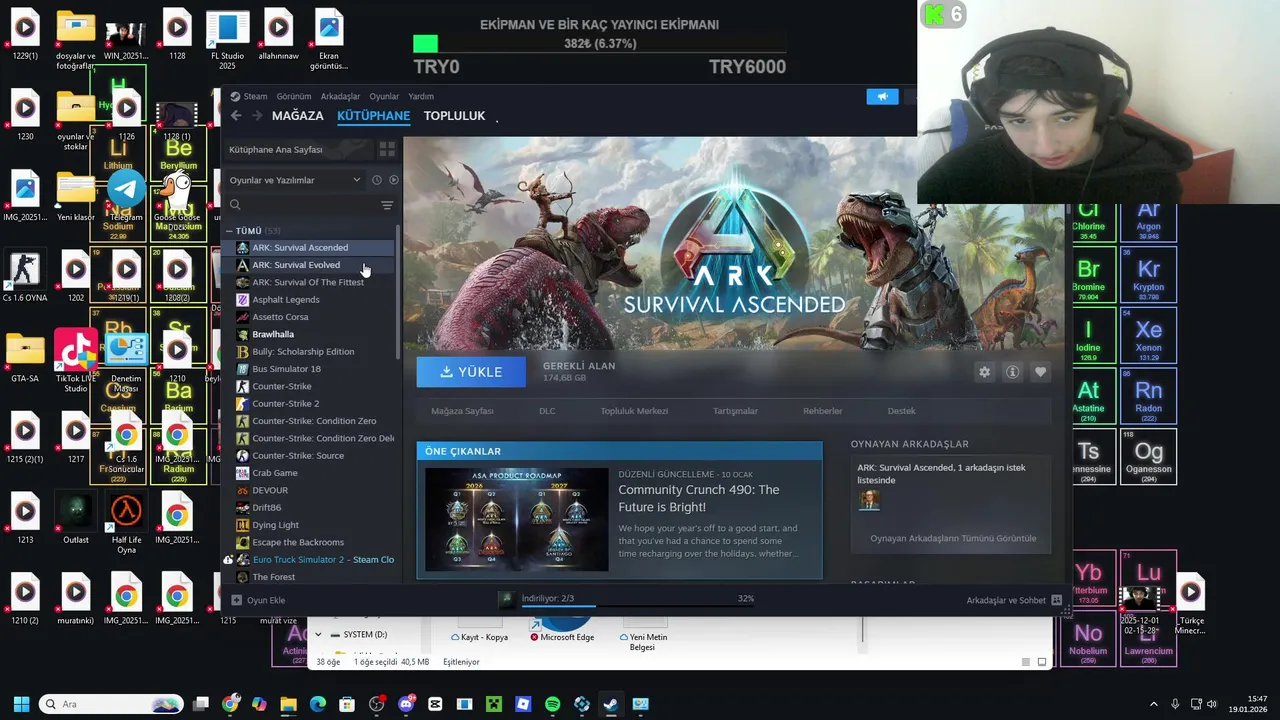Open advanced library filter options icon
This screenshot has width=1280, height=720.
coord(387,205)
